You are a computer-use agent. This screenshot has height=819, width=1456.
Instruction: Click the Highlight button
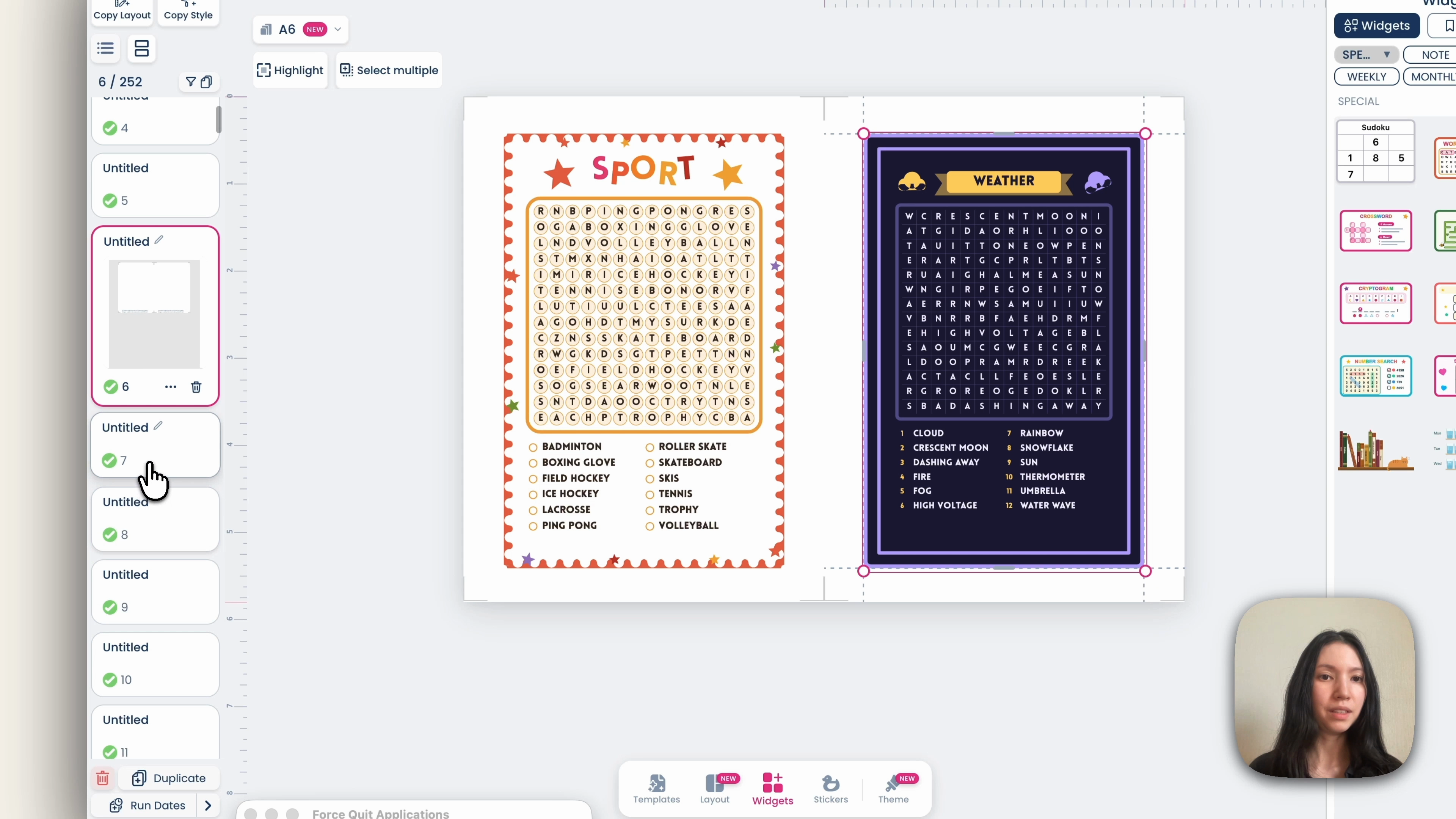click(290, 71)
